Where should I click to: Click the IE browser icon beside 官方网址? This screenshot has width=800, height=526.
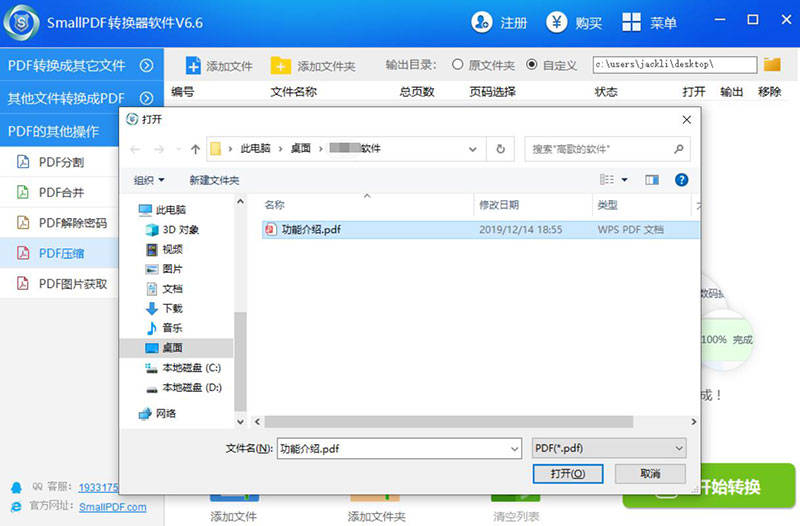(x=16, y=507)
